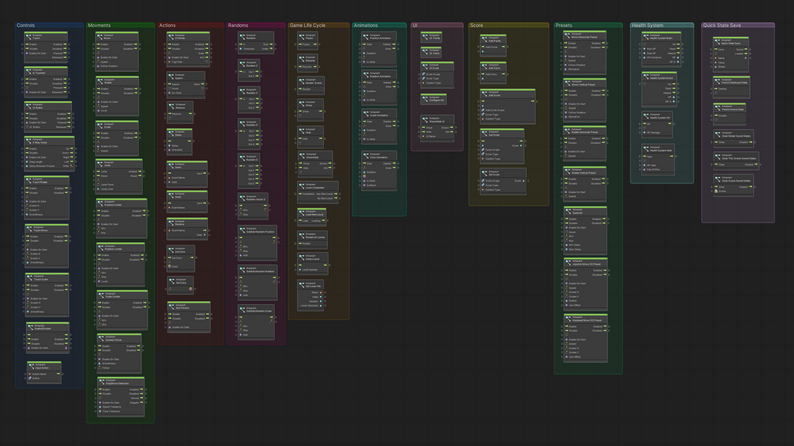The image size is (794, 446).
Task: Click the Delay node graph icon
Action: tap(171, 134)
